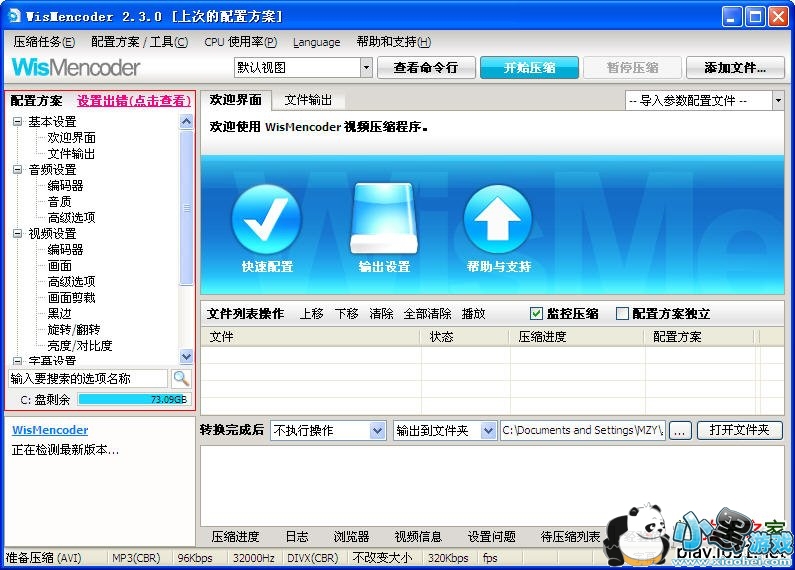
Task: Click the 快速配置 checkmark icon
Action: click(x=266, y=219)
